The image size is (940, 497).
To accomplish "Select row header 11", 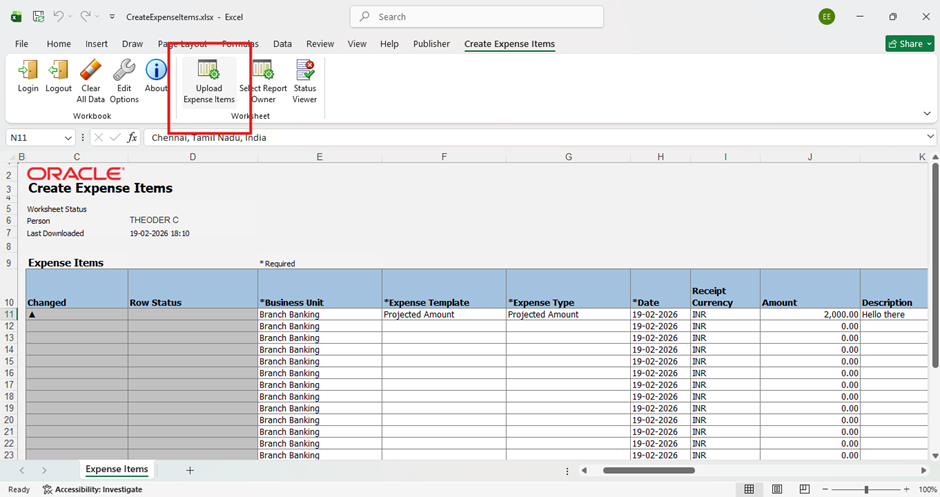I will (x=9, y=314).
